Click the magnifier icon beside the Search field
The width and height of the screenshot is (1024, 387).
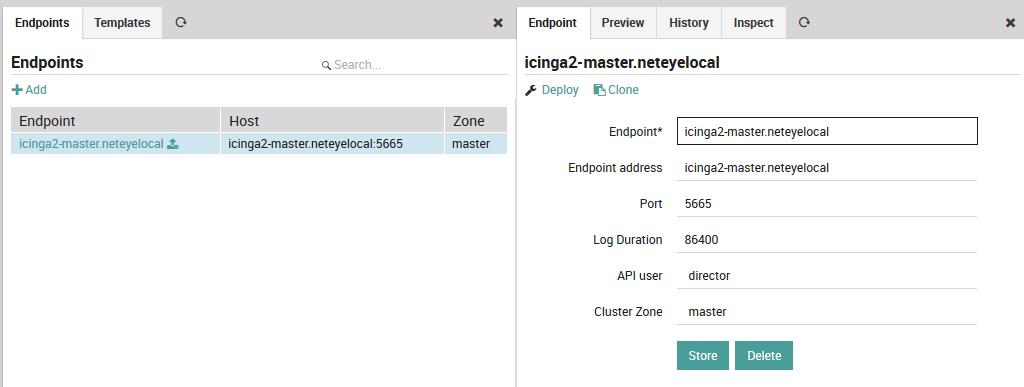point(326,65)
